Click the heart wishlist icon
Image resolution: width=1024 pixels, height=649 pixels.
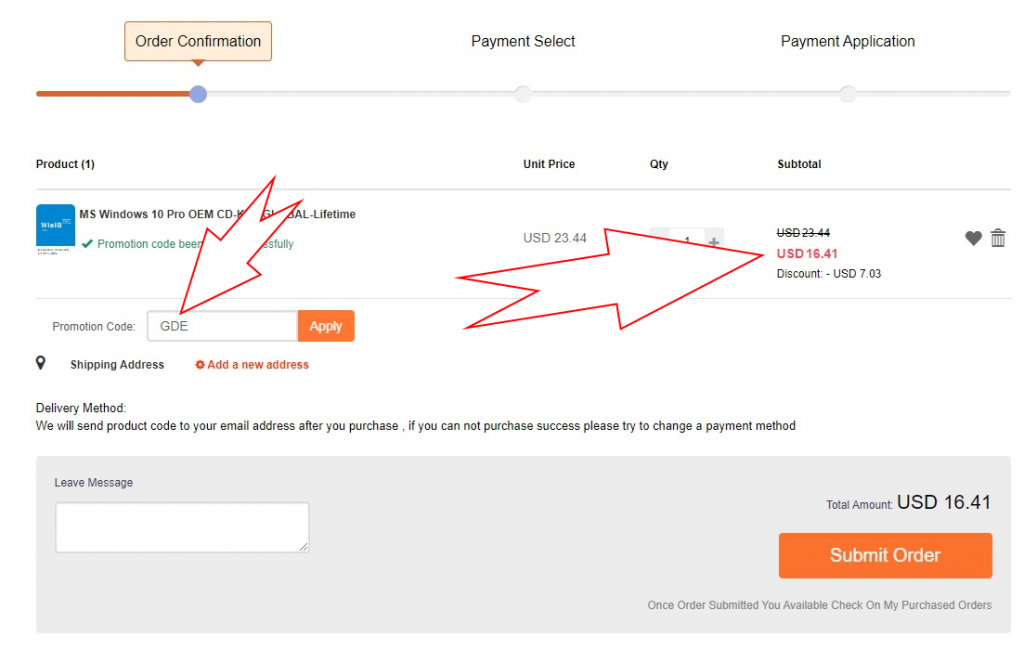point(973,238)
